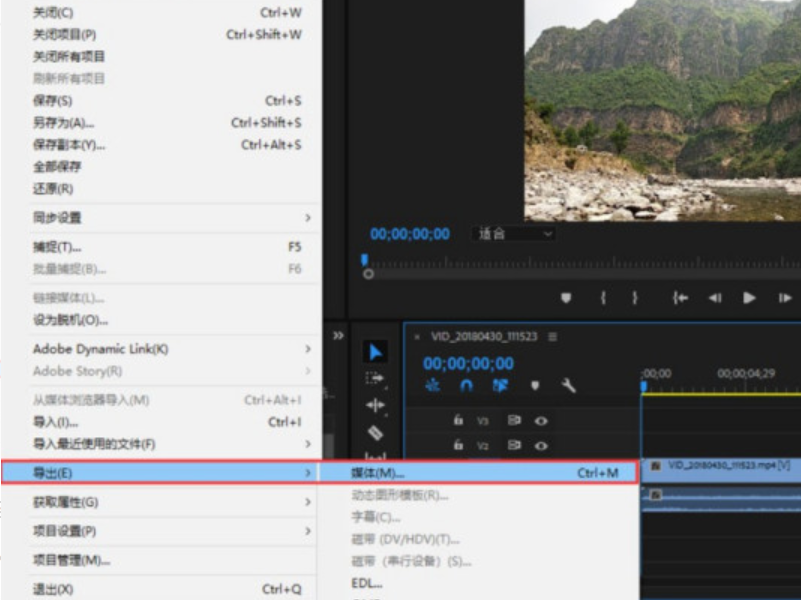
Task: Click 另存为(A)... menu item
Action: [x=63, y=123]
